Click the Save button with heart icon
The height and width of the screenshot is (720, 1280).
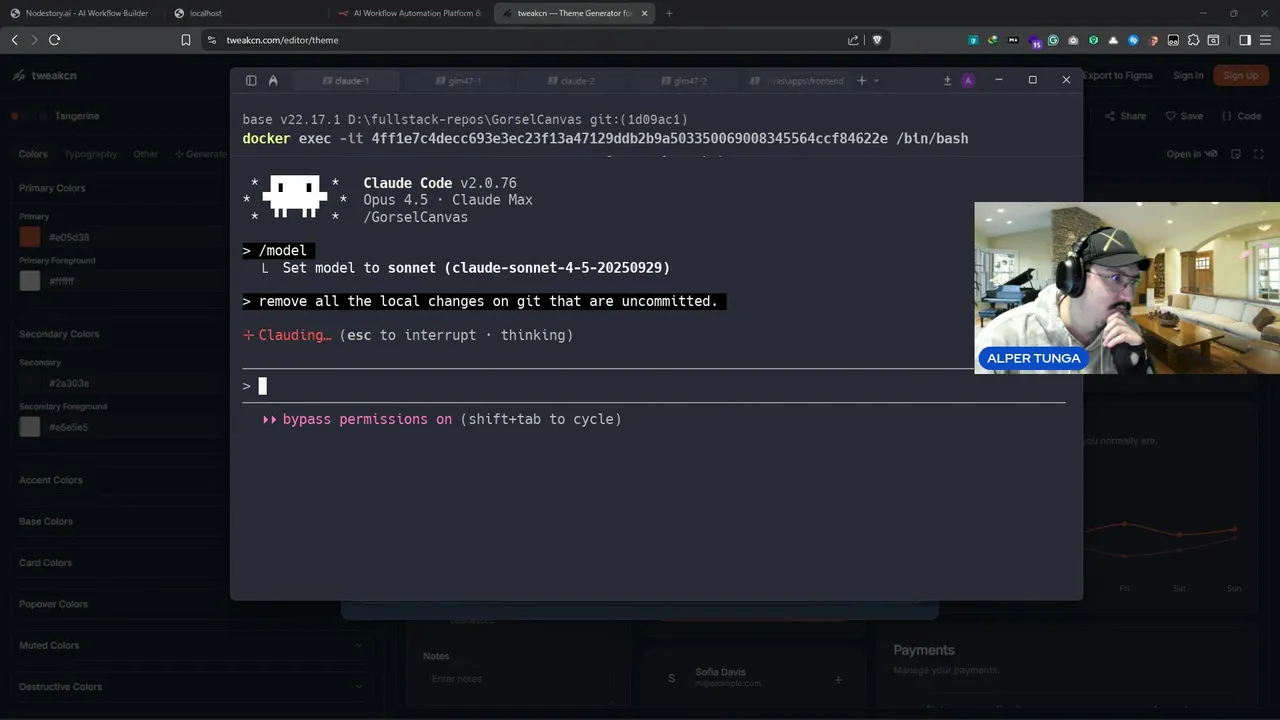[x=1184, y=116]
